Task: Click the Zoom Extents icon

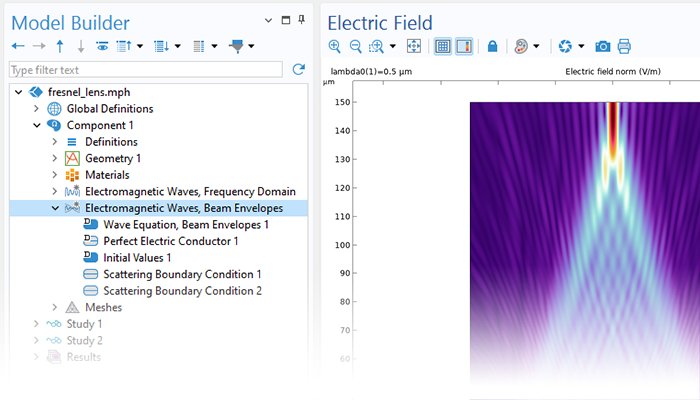Action: click(414, 46)
